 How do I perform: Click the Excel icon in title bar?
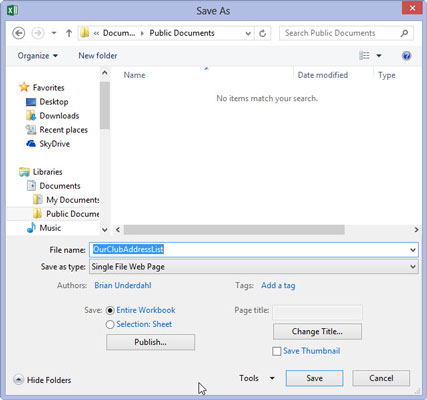coord(12,10)
